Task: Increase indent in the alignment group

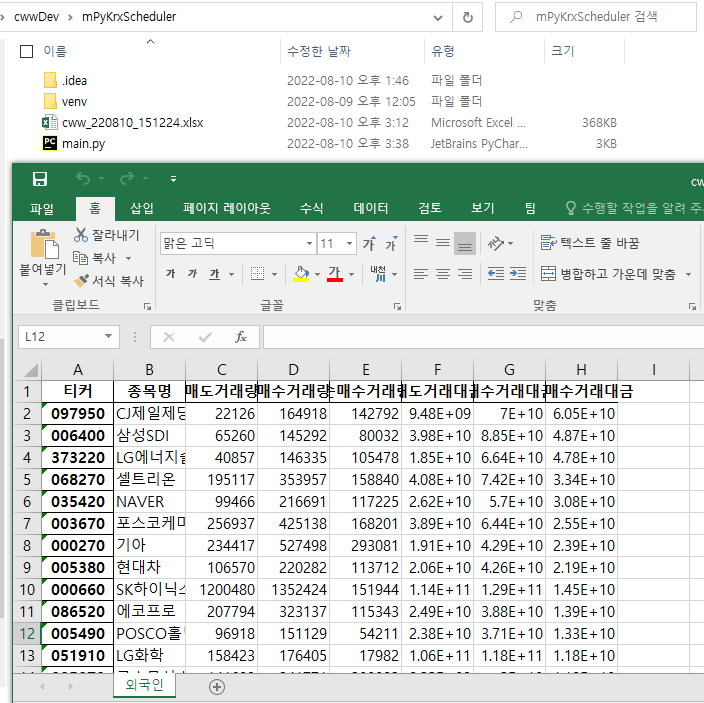Action: 518,273
